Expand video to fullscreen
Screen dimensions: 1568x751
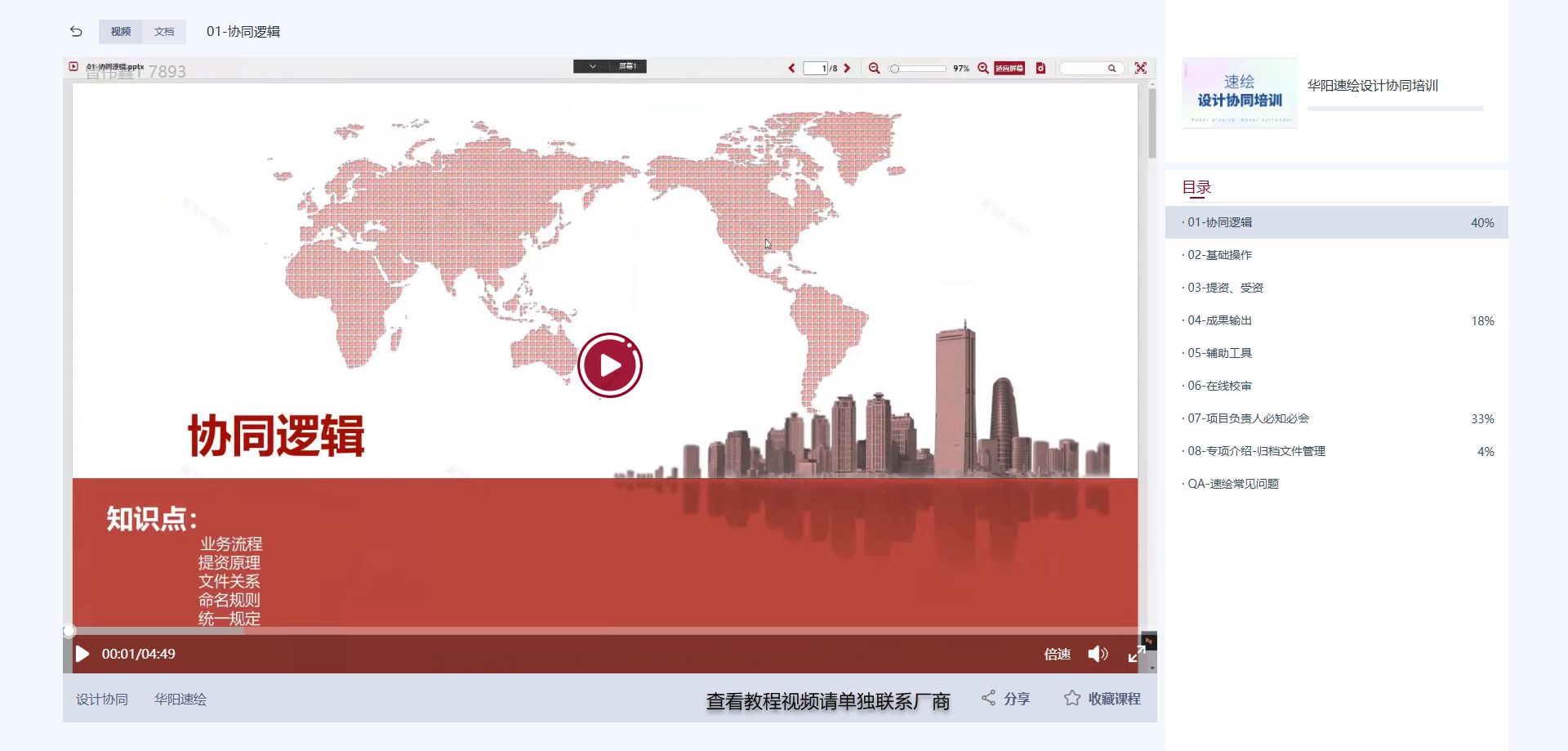coord(1137,655)
